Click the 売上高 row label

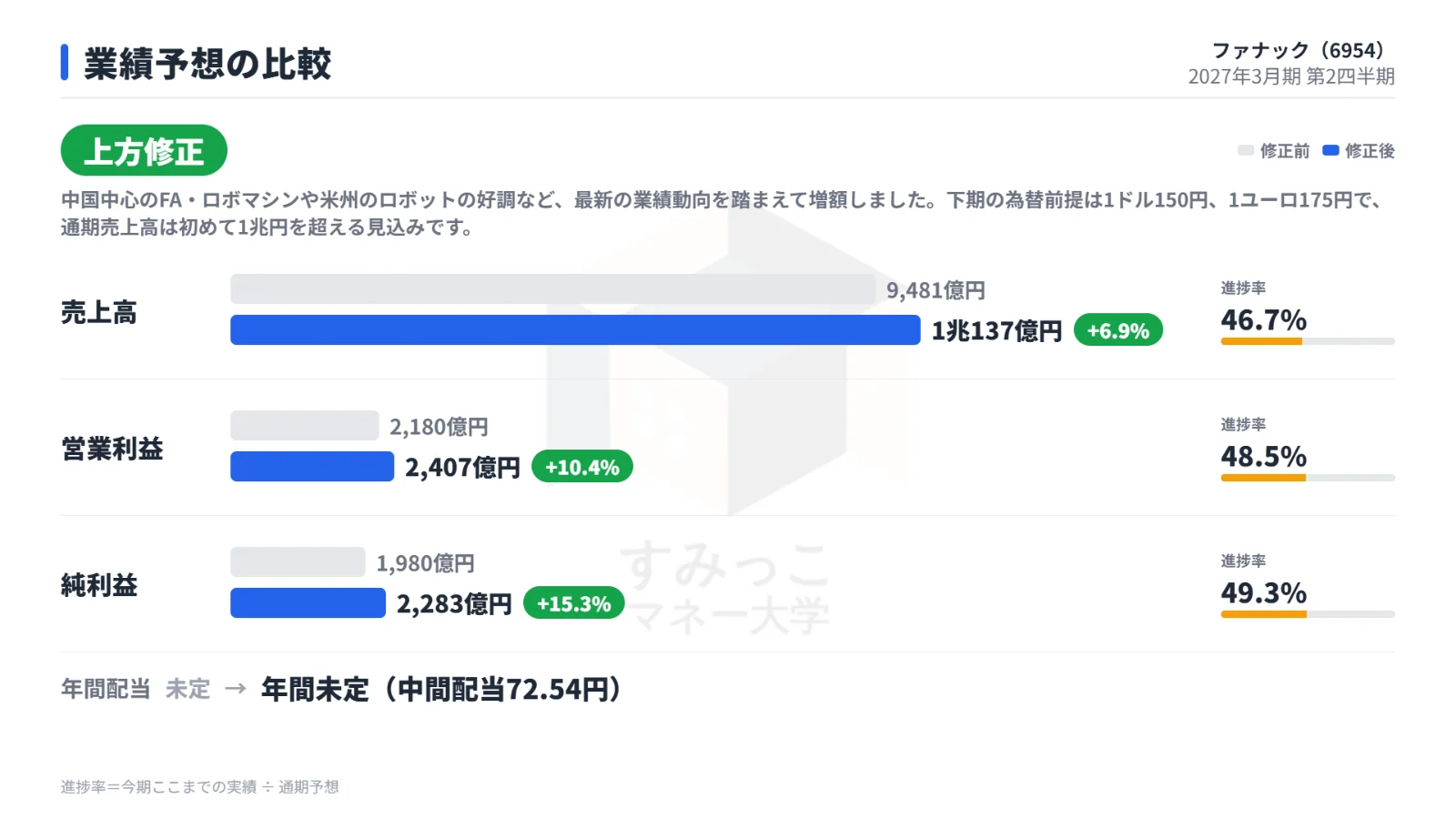(x=99, y=312)
